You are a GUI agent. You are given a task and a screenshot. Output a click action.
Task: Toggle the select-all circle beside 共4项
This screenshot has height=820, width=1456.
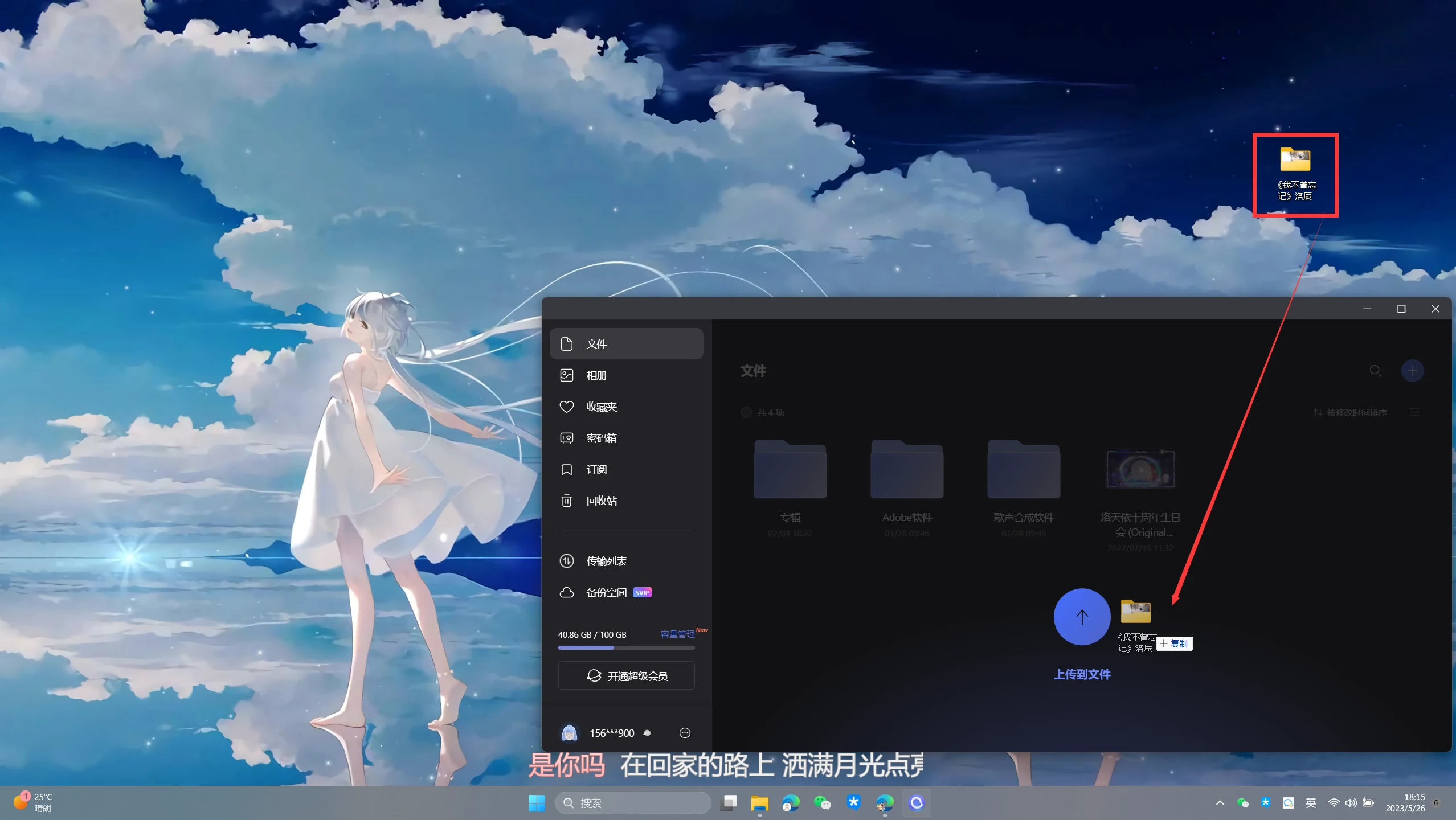[746, 412]
